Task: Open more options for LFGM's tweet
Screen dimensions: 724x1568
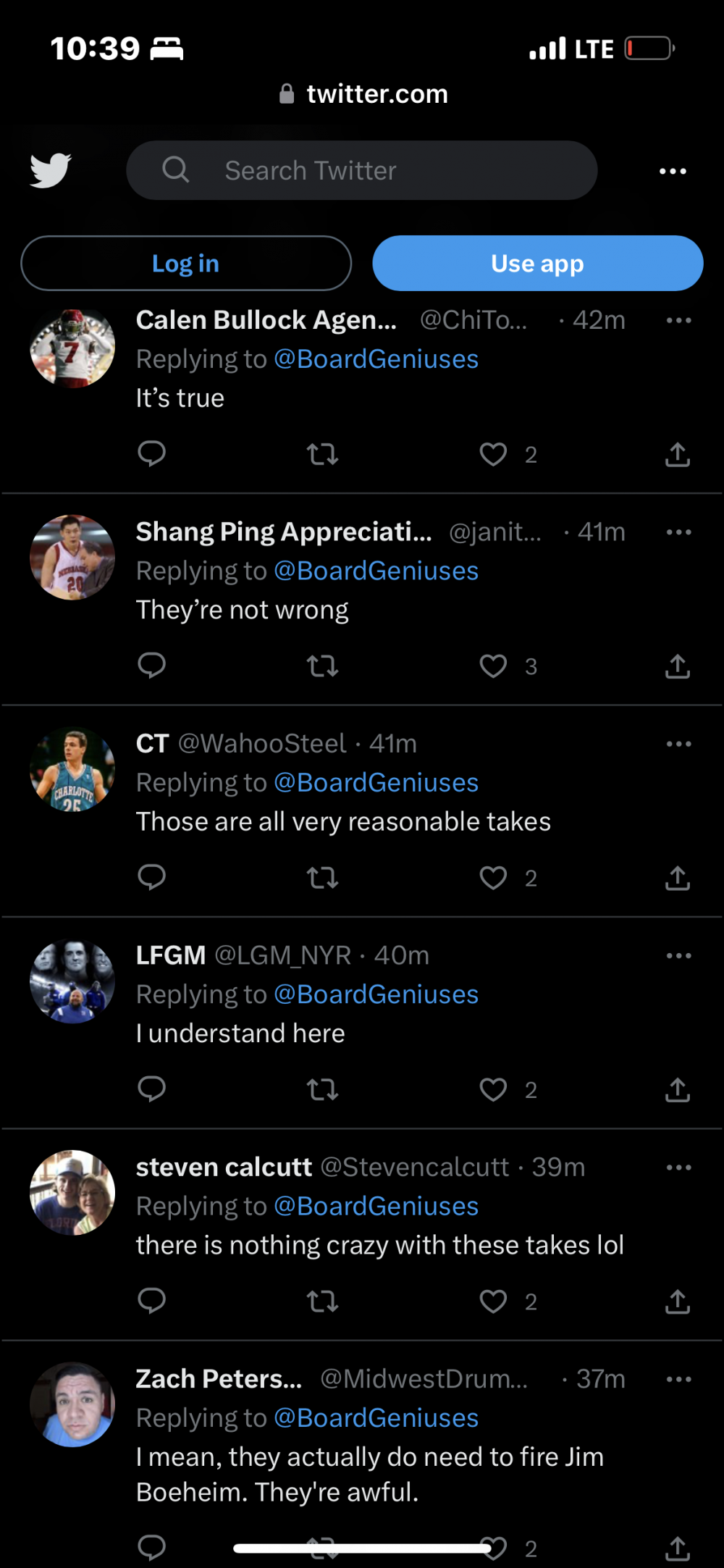Action: pyautogui.click(x=678, y=956)
